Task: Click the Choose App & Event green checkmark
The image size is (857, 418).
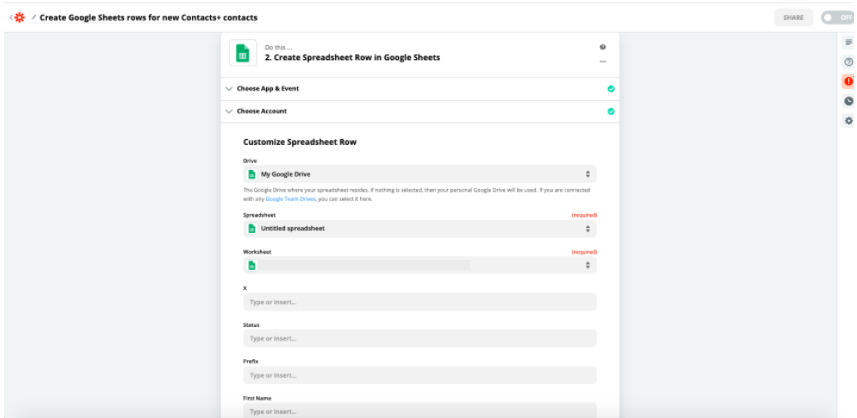Action: pyautogui.click(x=611, y=89)
